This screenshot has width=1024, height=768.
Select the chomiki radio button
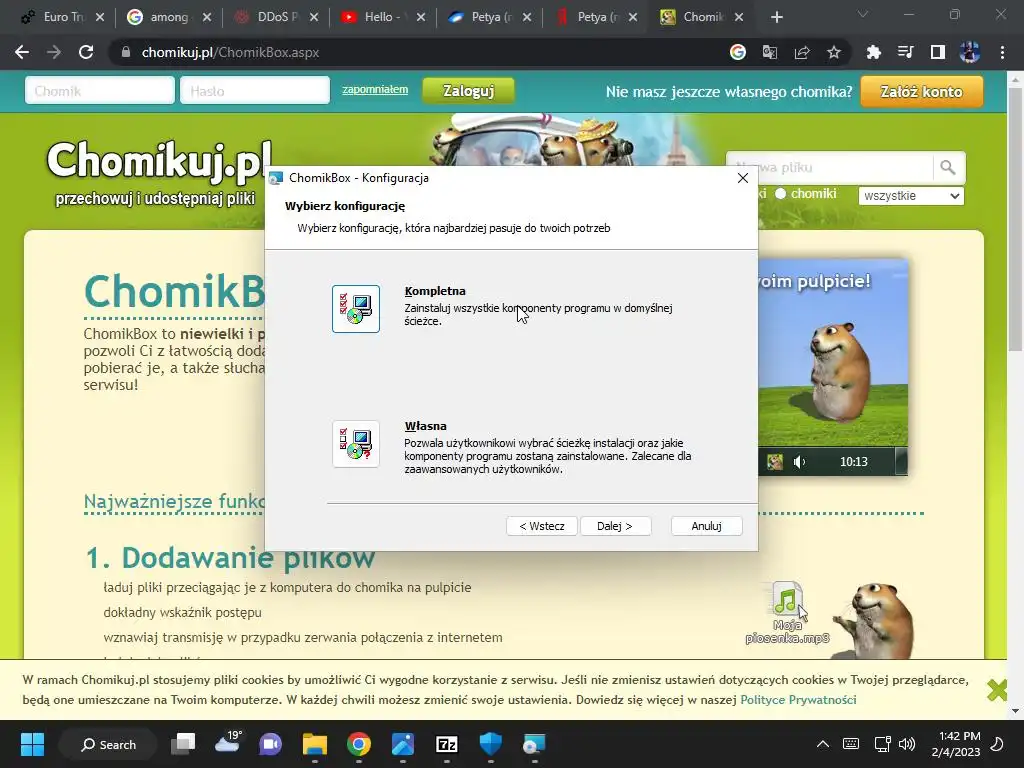(x=781, y=194)
